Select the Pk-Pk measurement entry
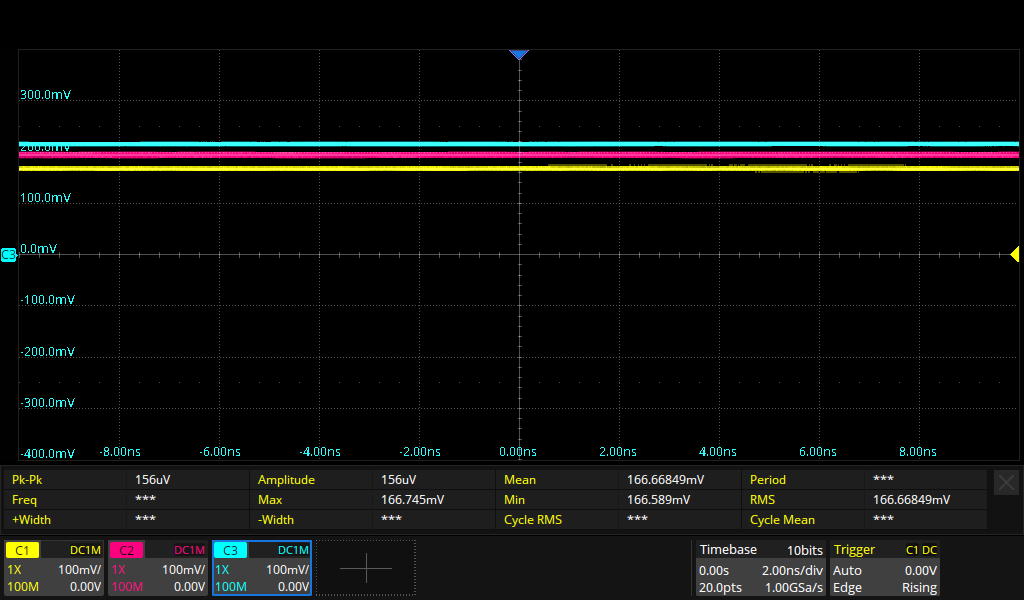 pos(28,480)
